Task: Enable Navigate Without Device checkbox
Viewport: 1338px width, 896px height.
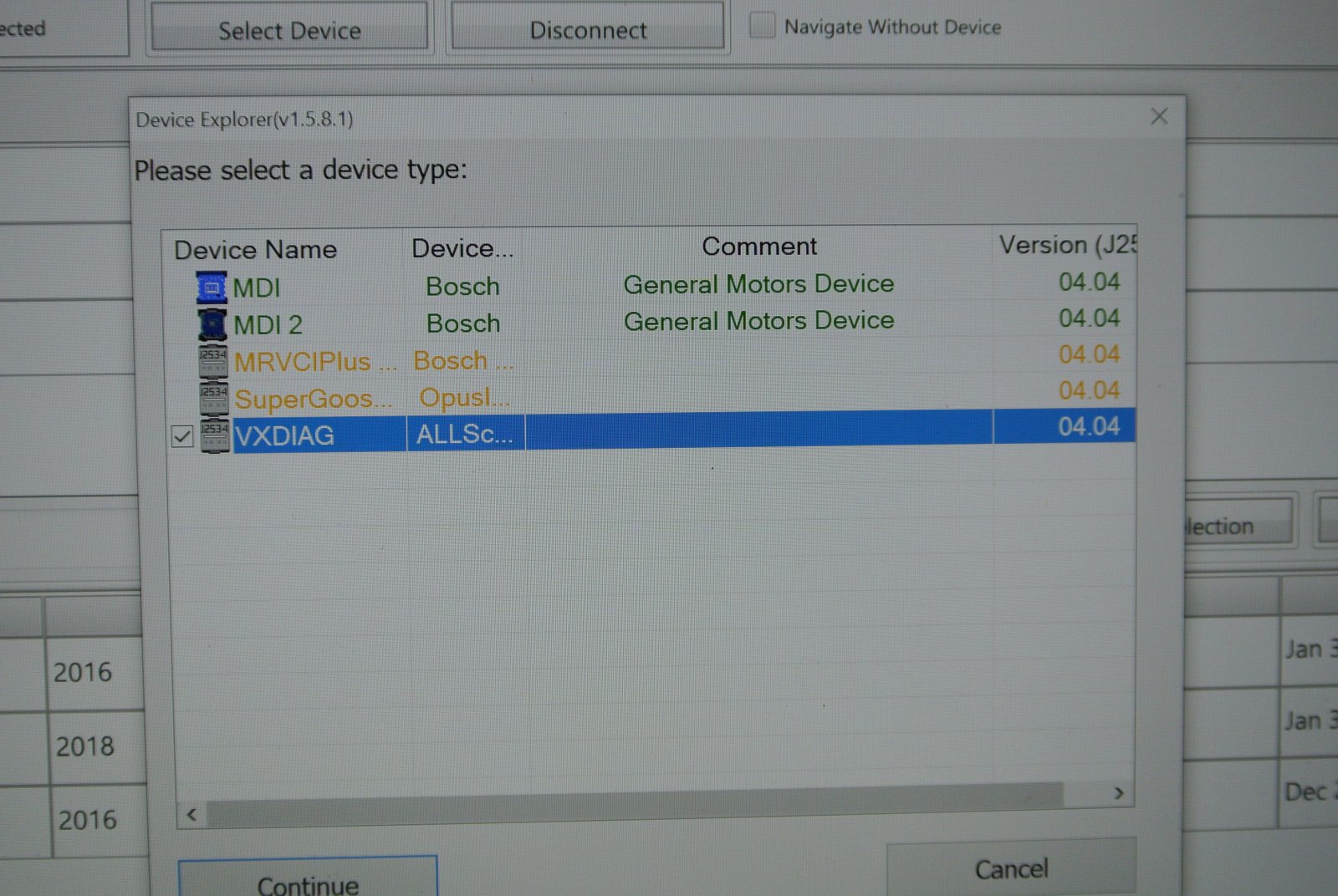Action: [762, 26]
